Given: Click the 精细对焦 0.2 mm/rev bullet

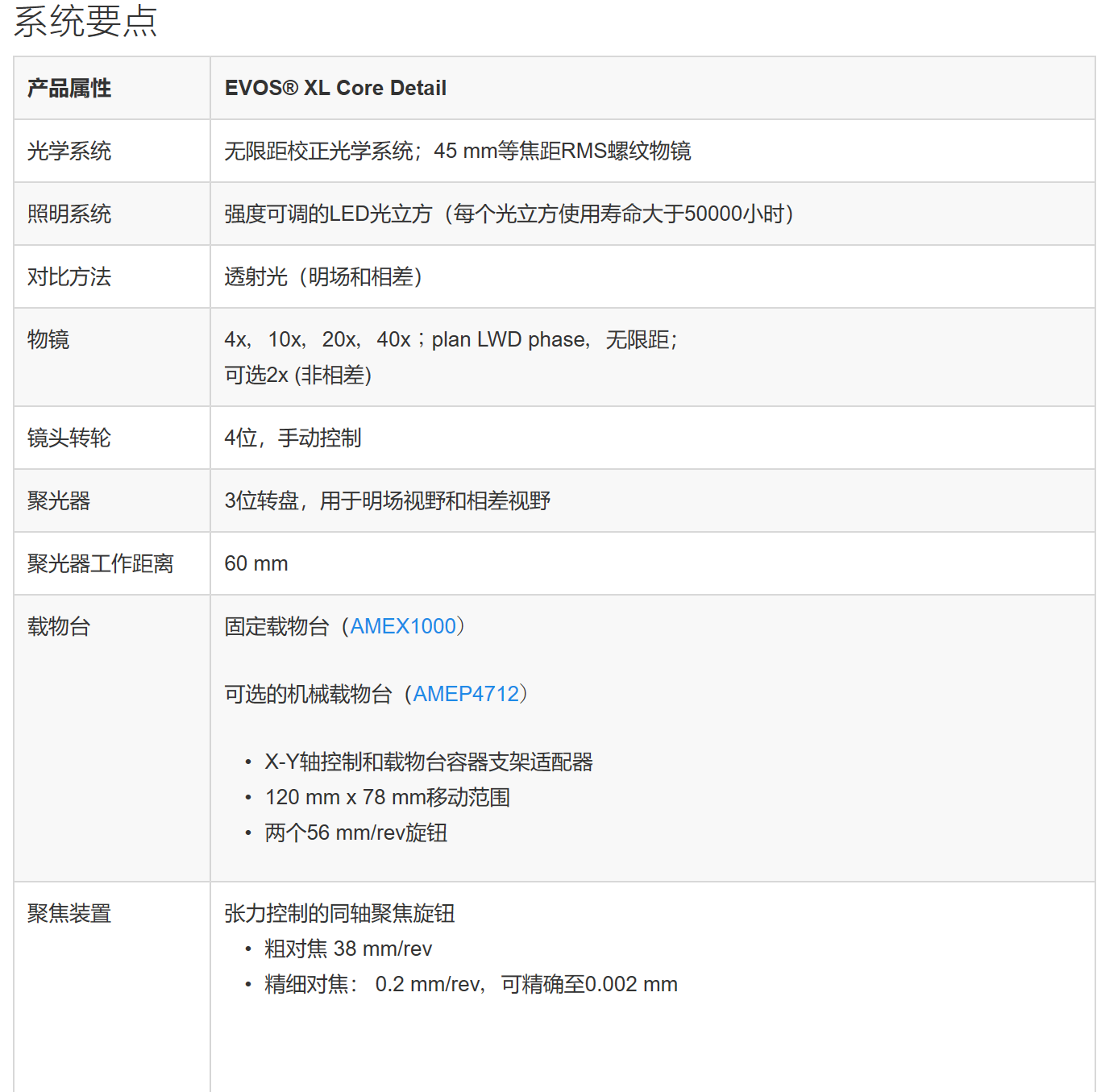Looking at the screenshot, I should [472, 984].
